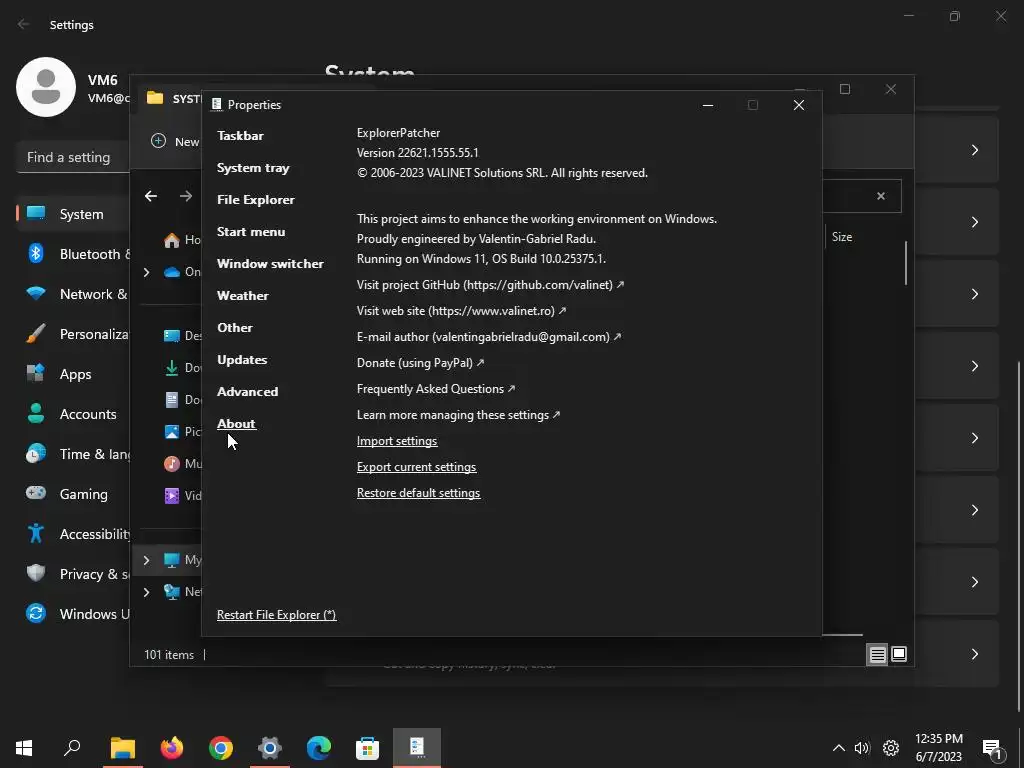Open Network category in Settings
The image size is (1024, 768).
(73, 295)
